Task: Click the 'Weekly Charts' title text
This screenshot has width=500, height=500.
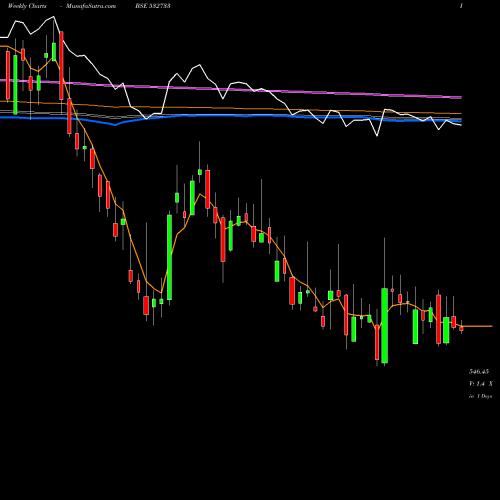Action: (x=27, y=6)
